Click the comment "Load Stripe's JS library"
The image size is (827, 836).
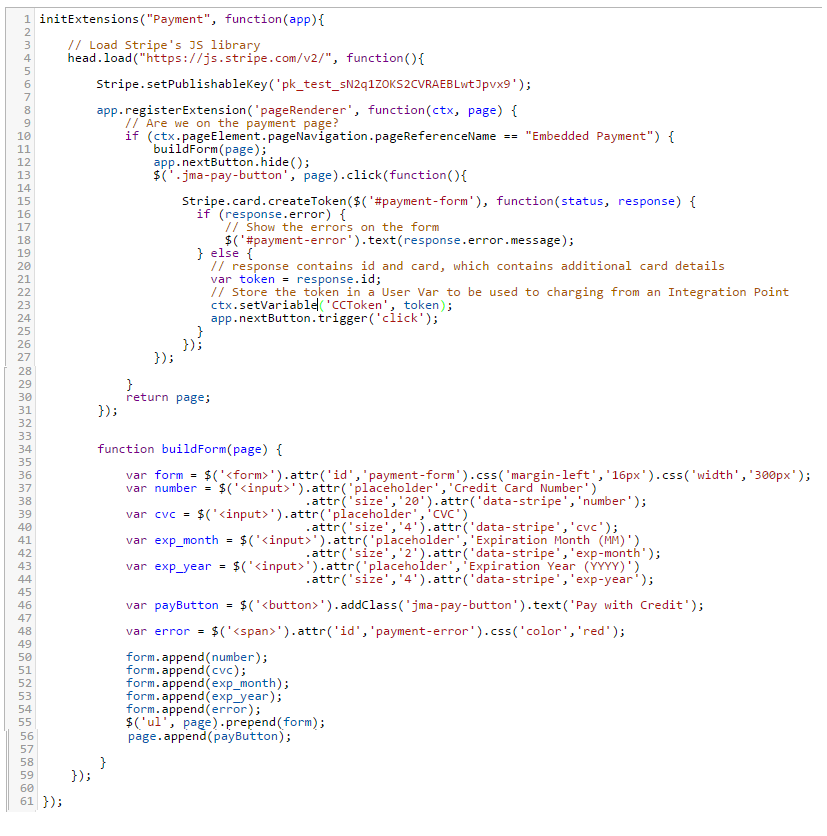click(164, 45)
